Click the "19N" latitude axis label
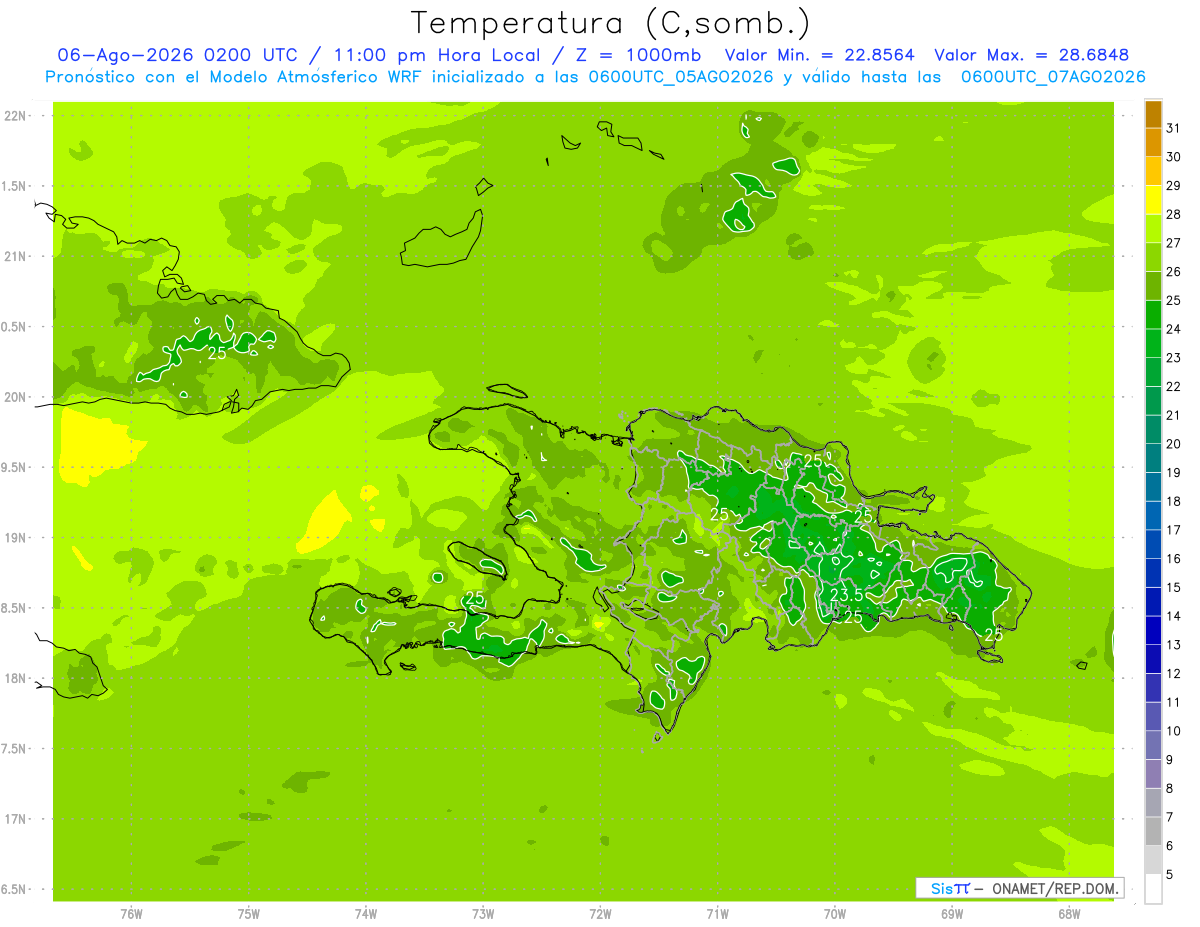1200x927 pixels. [14, 537]
